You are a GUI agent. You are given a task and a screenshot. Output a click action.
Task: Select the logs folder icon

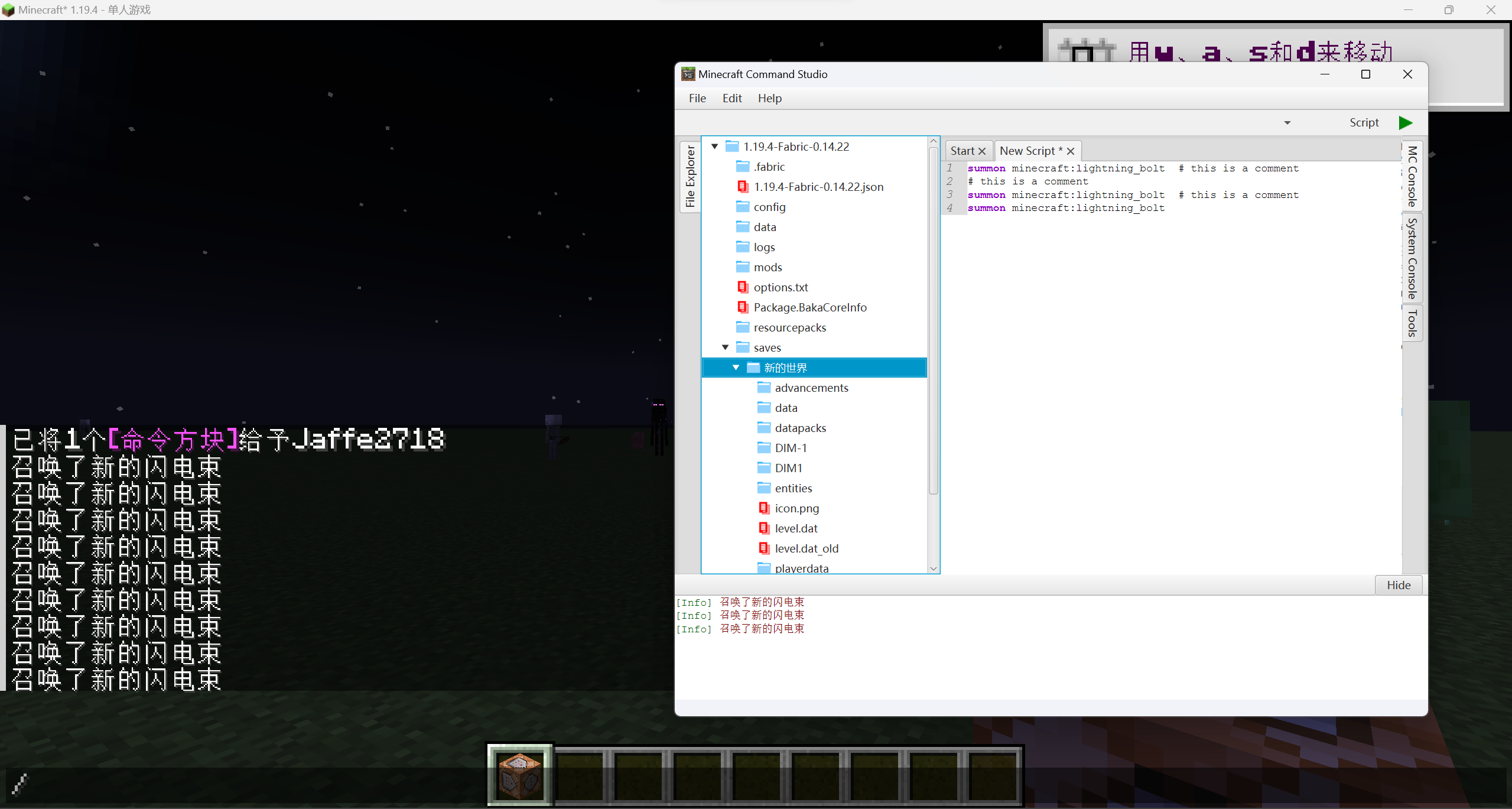click(743, 246)
